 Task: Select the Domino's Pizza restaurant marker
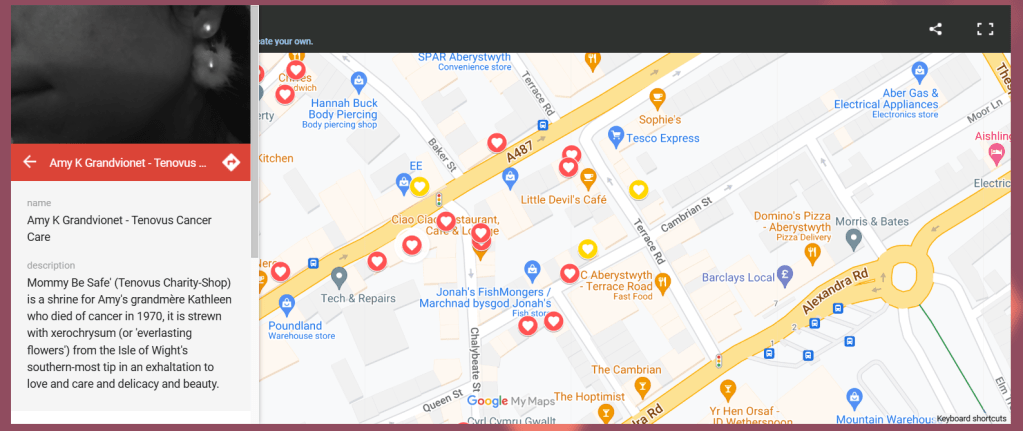click(x=812, y=254)
